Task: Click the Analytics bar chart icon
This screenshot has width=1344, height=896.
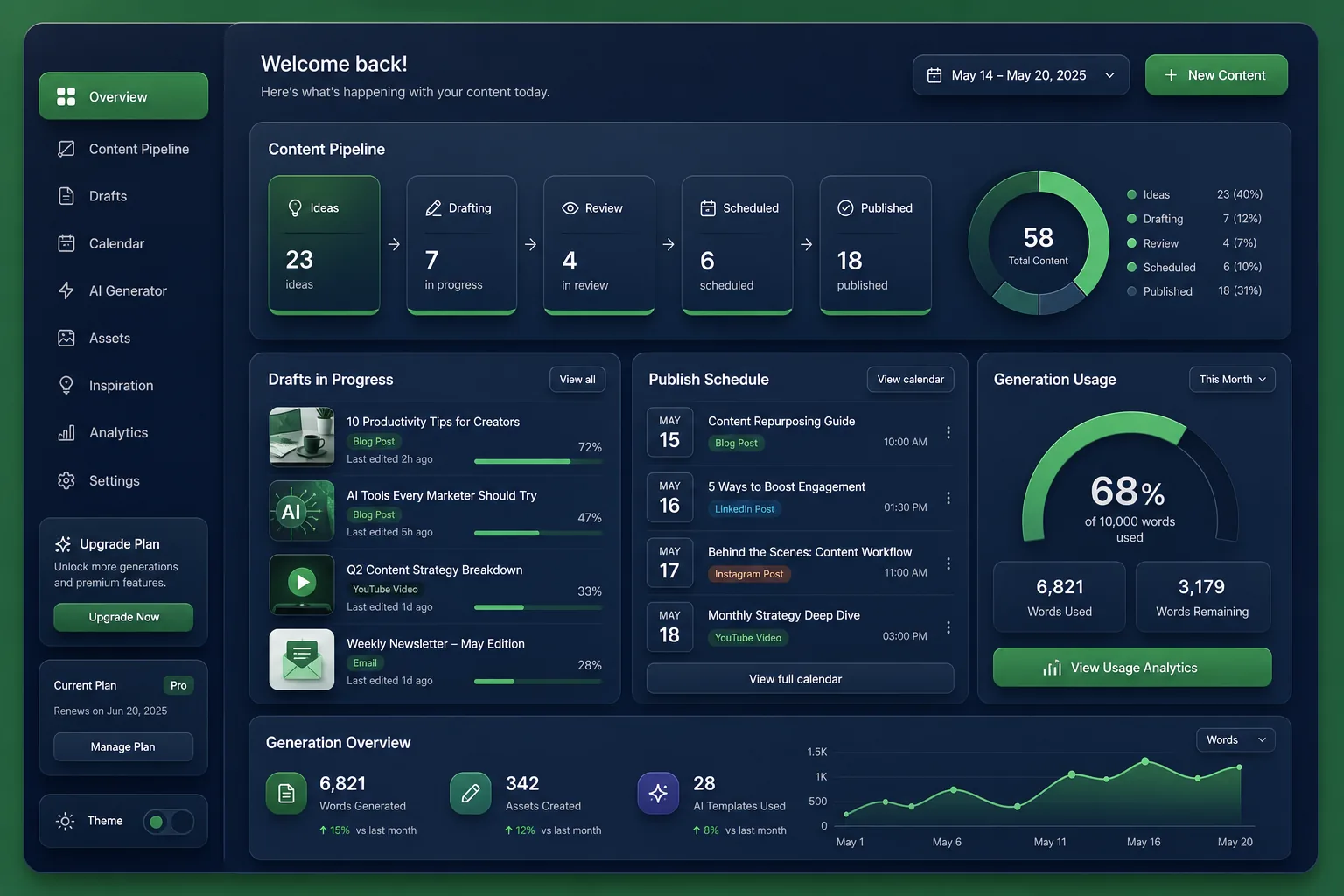Action: [x=66, y=432]
